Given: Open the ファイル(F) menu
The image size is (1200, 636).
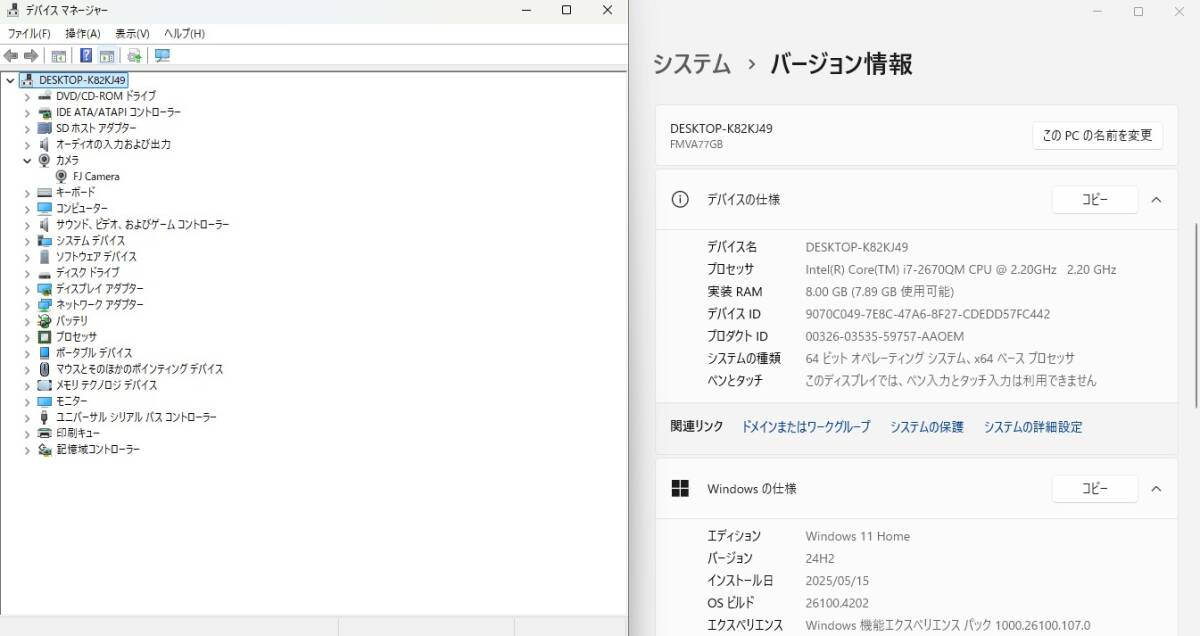Looking at the screenshot, I should 29,33.
